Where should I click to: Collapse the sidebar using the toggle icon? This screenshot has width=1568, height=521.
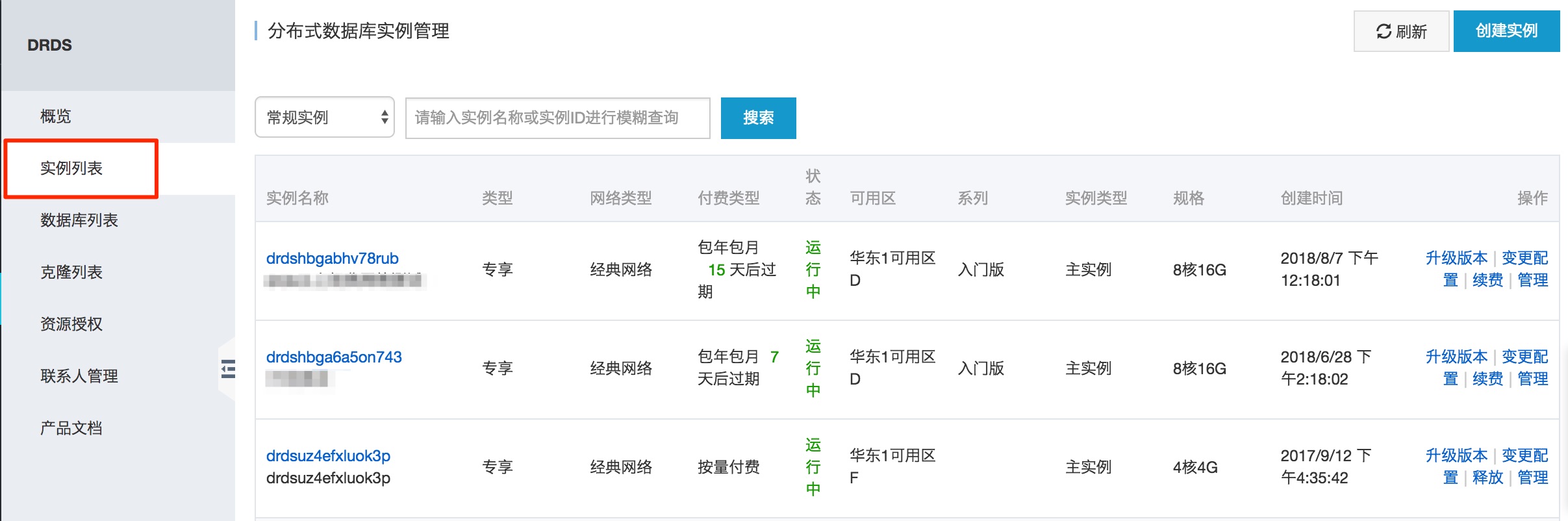tap(228, 369)
